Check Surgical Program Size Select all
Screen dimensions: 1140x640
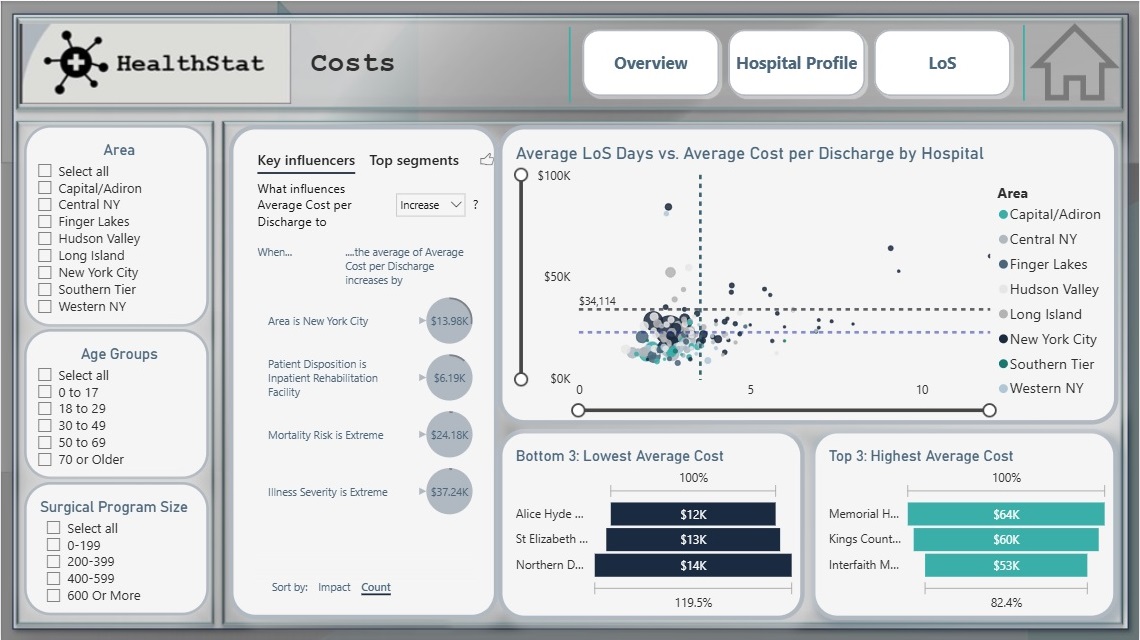54,528
